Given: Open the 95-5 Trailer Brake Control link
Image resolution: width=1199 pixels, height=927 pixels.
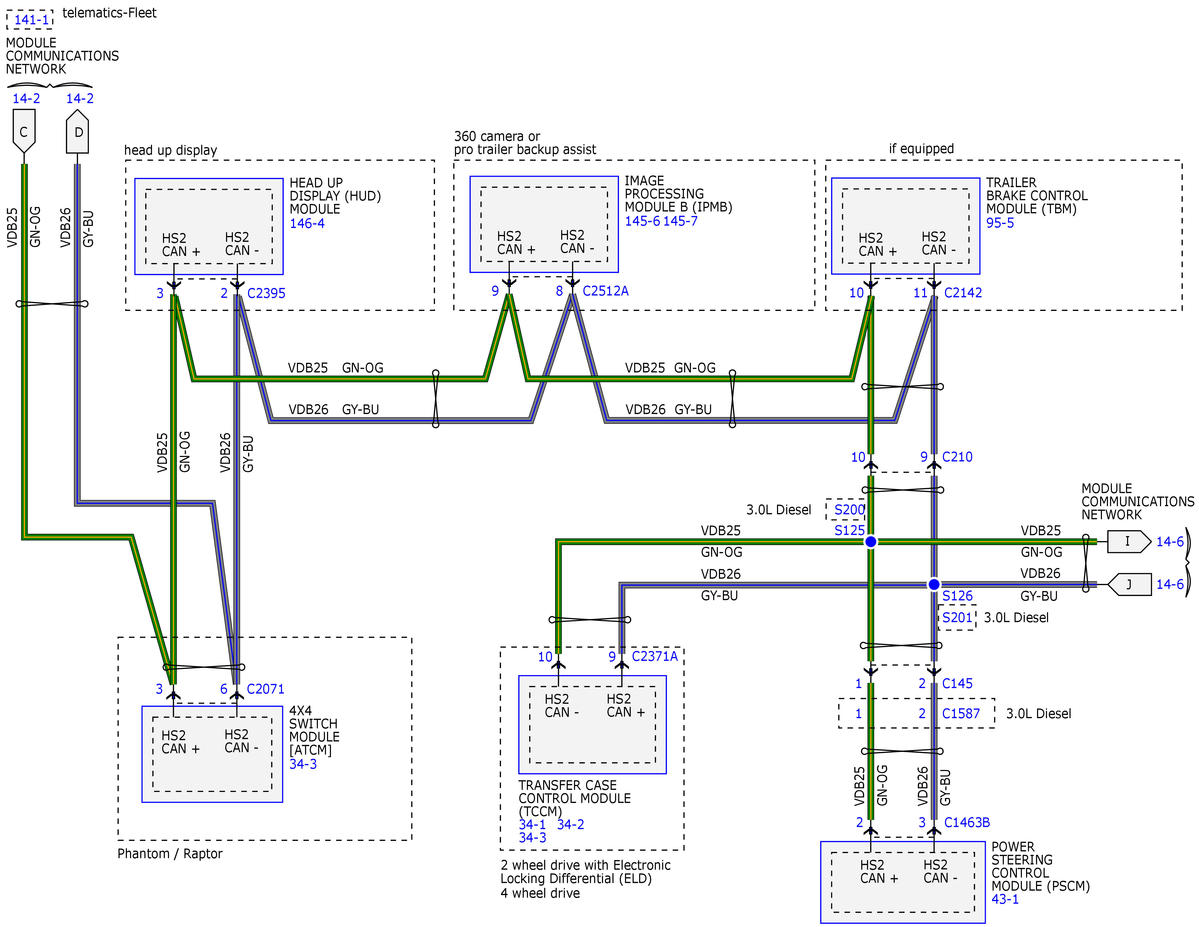Looking at the screenshot, I should pyautogui.click(x=1001, y=223).
